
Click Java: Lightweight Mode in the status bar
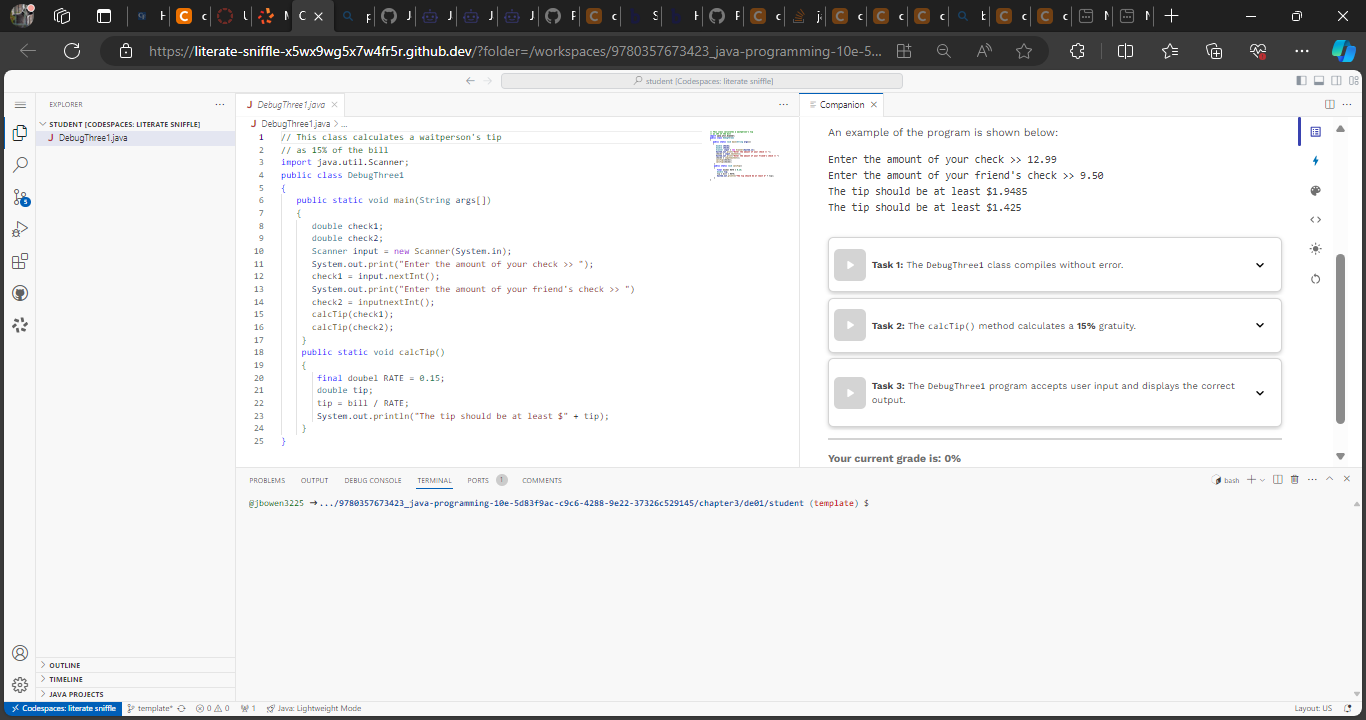(316, 708)
